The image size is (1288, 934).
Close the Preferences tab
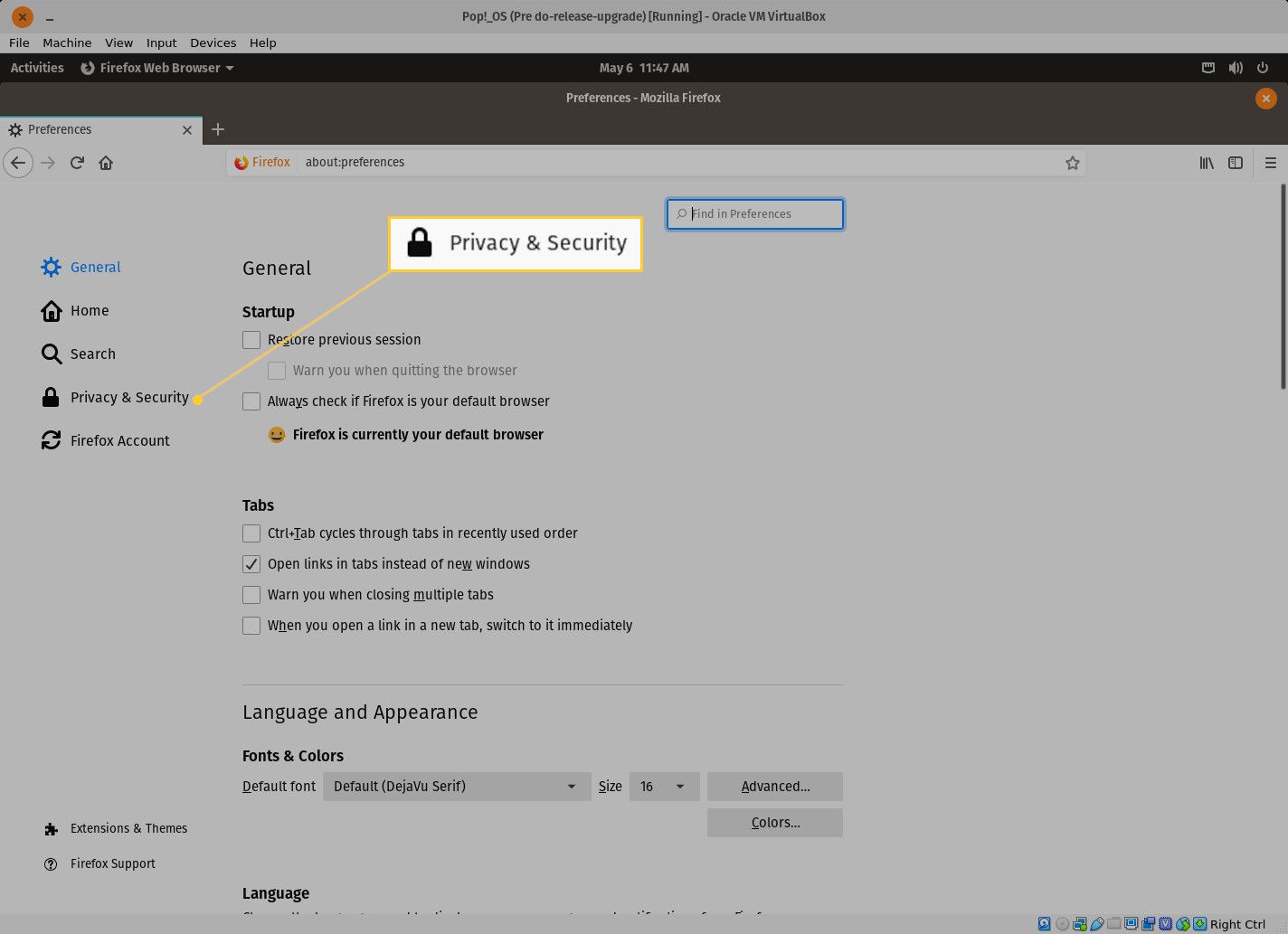click(187, 130)
